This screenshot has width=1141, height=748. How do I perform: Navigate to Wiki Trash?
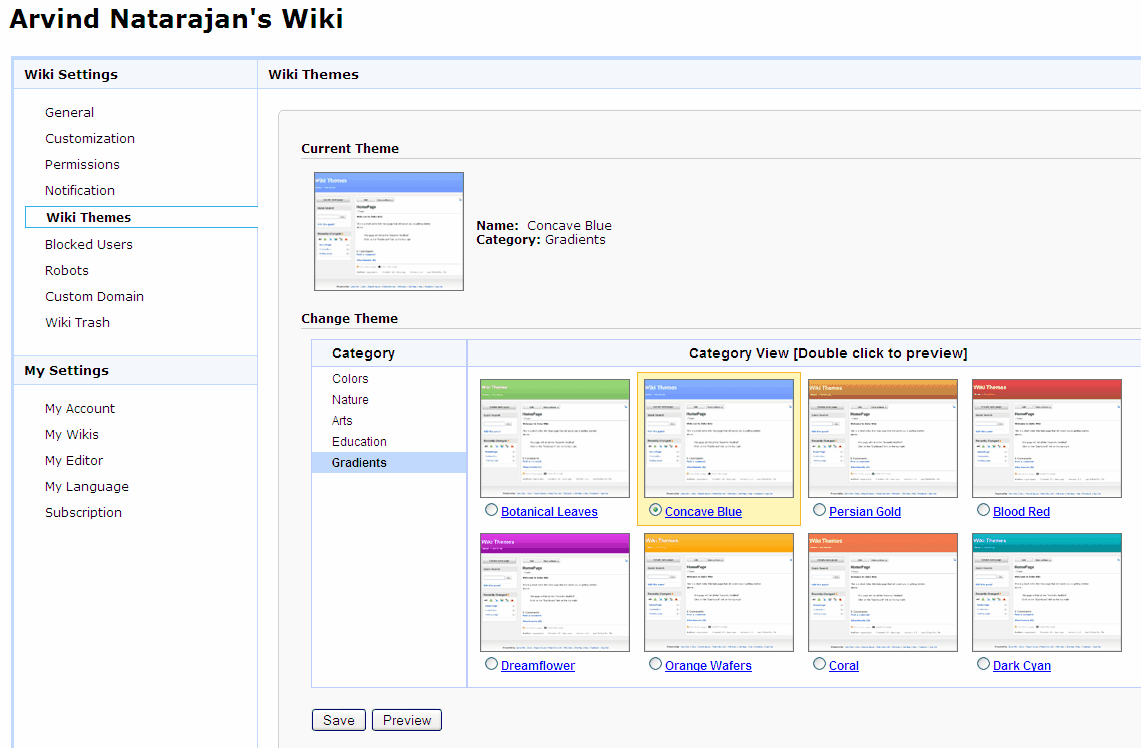[x=77, y=323]
